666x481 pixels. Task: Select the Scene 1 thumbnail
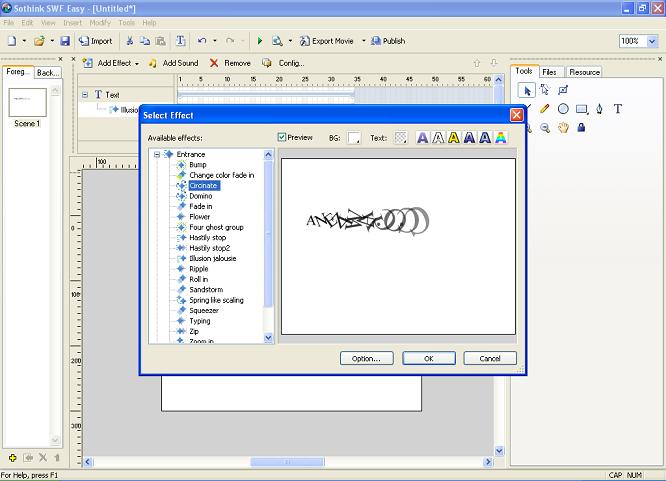(27, 102)
